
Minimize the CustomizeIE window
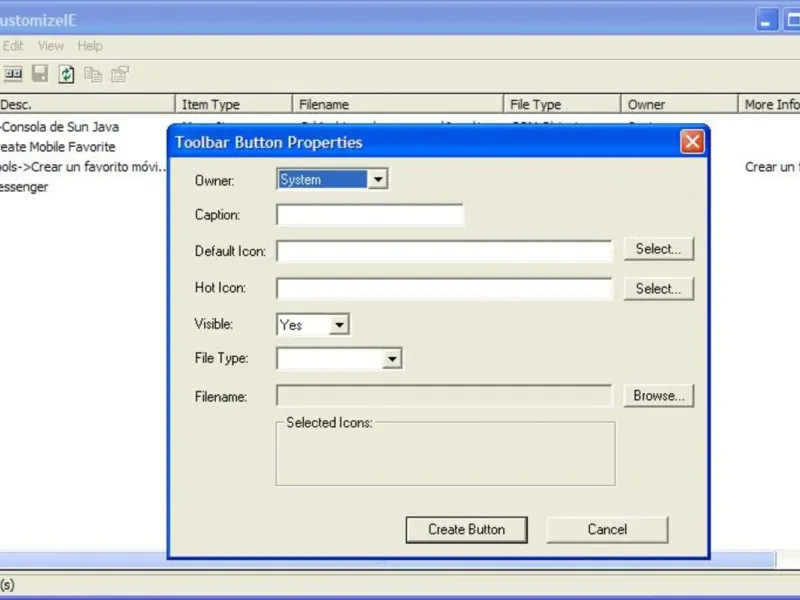click(x=766, y=20)
